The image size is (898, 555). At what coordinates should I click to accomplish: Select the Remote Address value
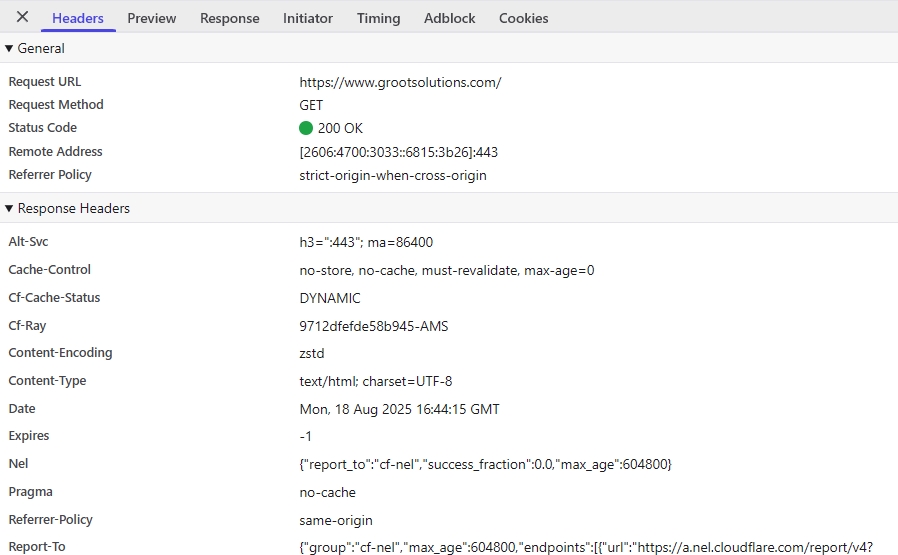coord(398,152)
